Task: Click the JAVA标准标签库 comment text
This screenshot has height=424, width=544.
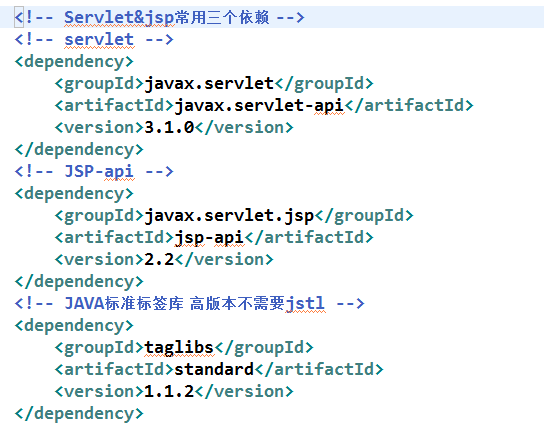Action: pyautogui.click(x=124, y=304)
